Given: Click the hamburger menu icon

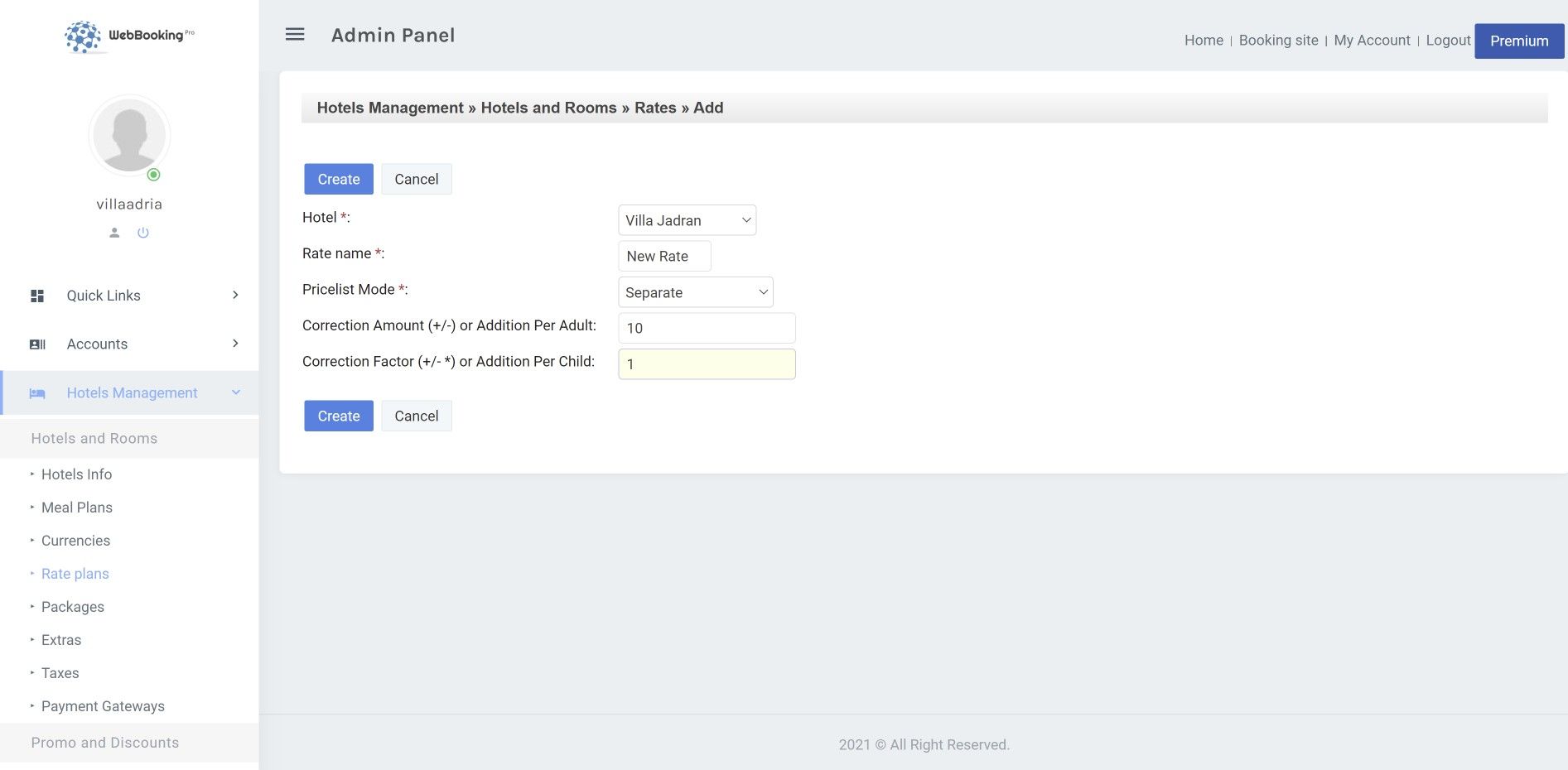Looking at the screenshot, I should (x=295, y=35).
